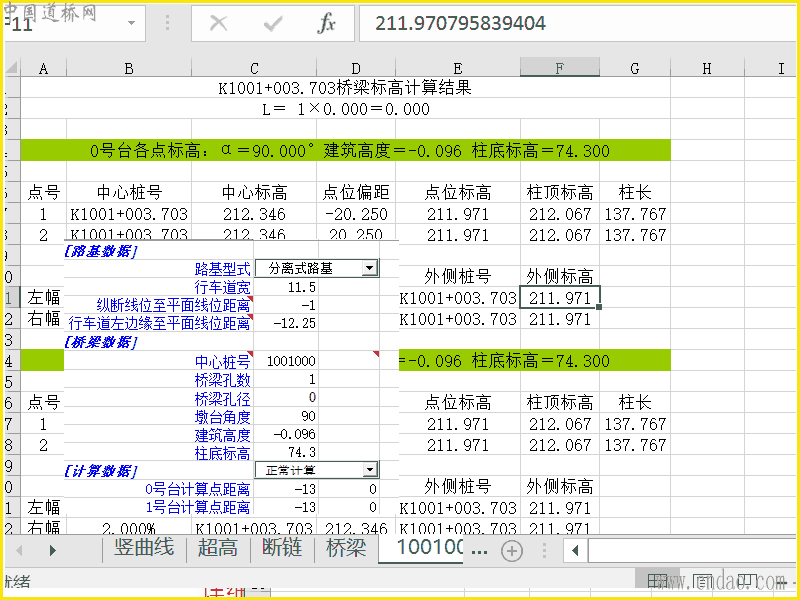This screenshot has width=800, height=600.
Task: Switch to the 断链 sheet tab
Action: (x=282, y=548)
